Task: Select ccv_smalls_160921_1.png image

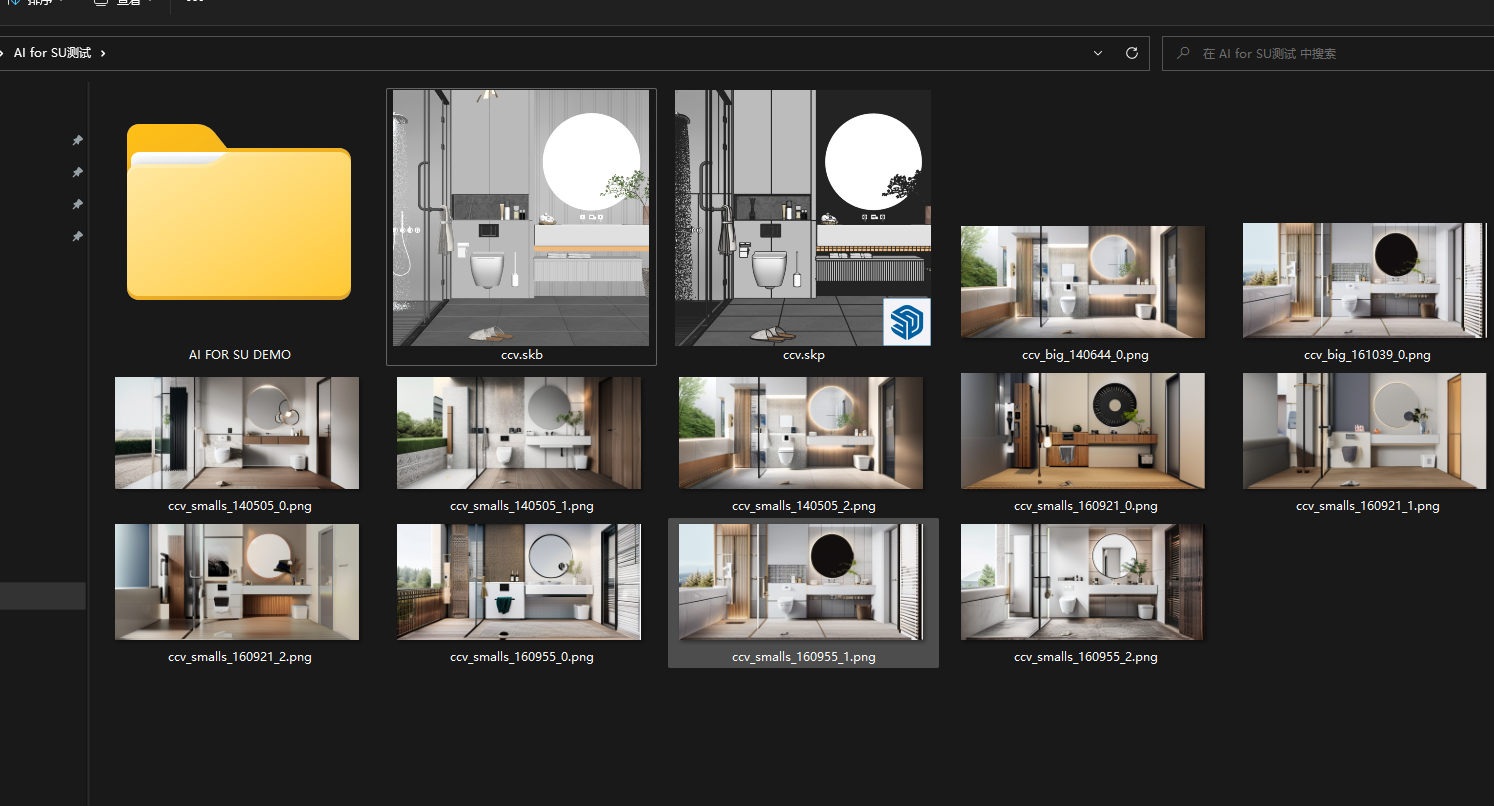Action: (1365, 433)
